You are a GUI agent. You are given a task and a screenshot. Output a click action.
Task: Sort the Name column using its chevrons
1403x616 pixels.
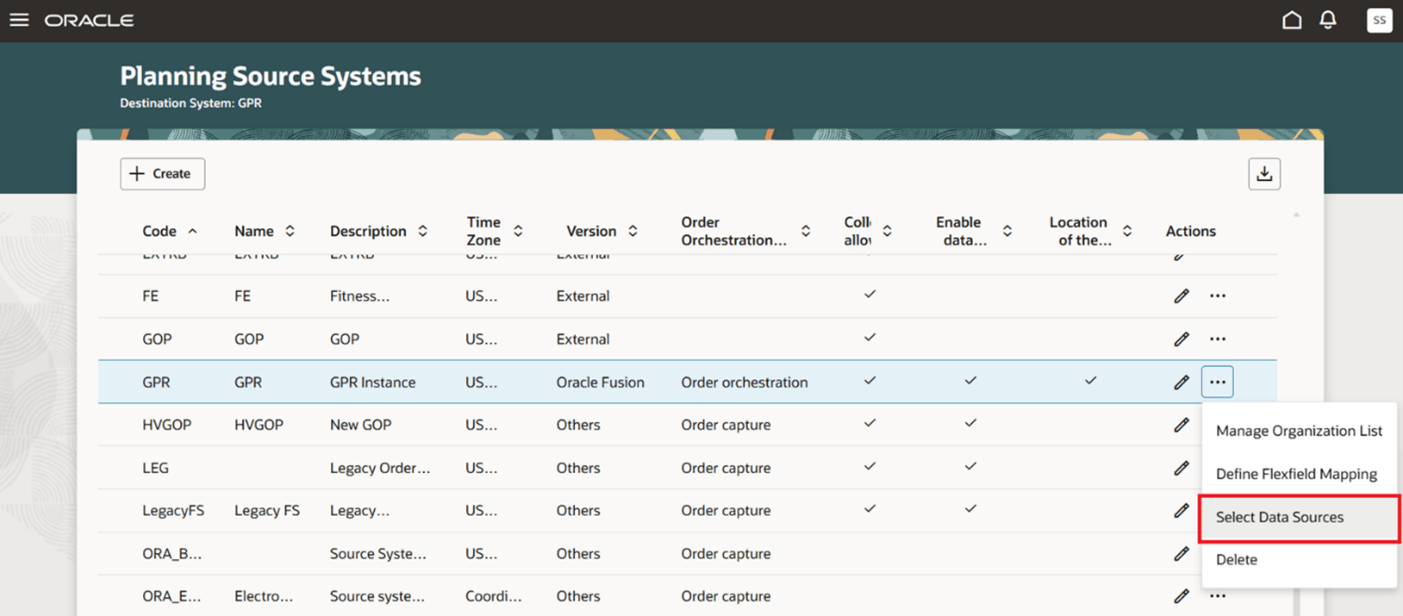(288, 230)
